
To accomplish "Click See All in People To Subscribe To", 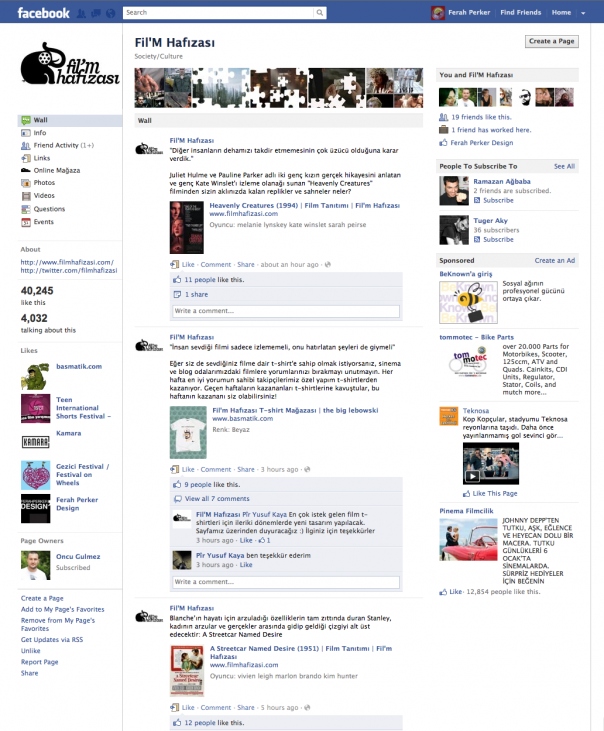I will click(564, 166).
